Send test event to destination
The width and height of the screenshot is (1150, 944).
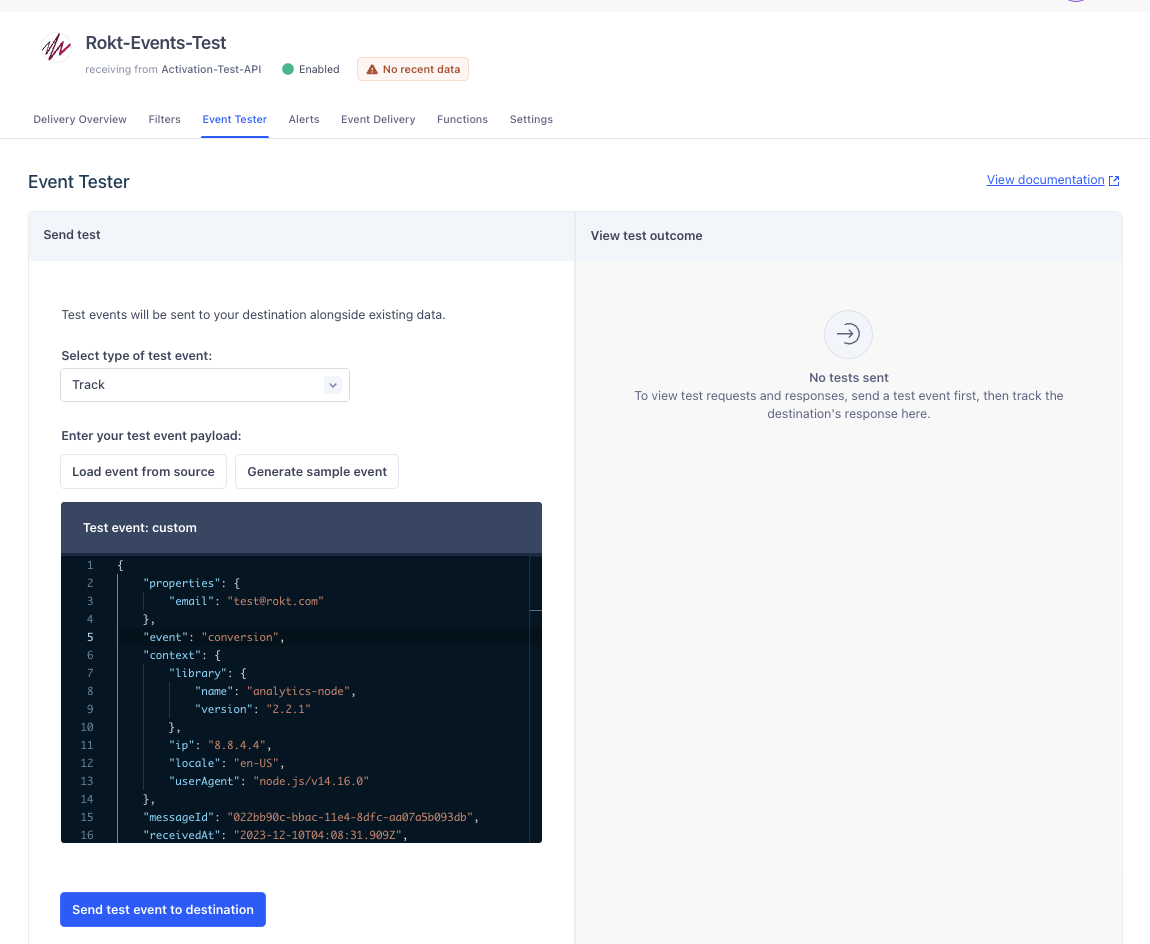pos(163,910)
